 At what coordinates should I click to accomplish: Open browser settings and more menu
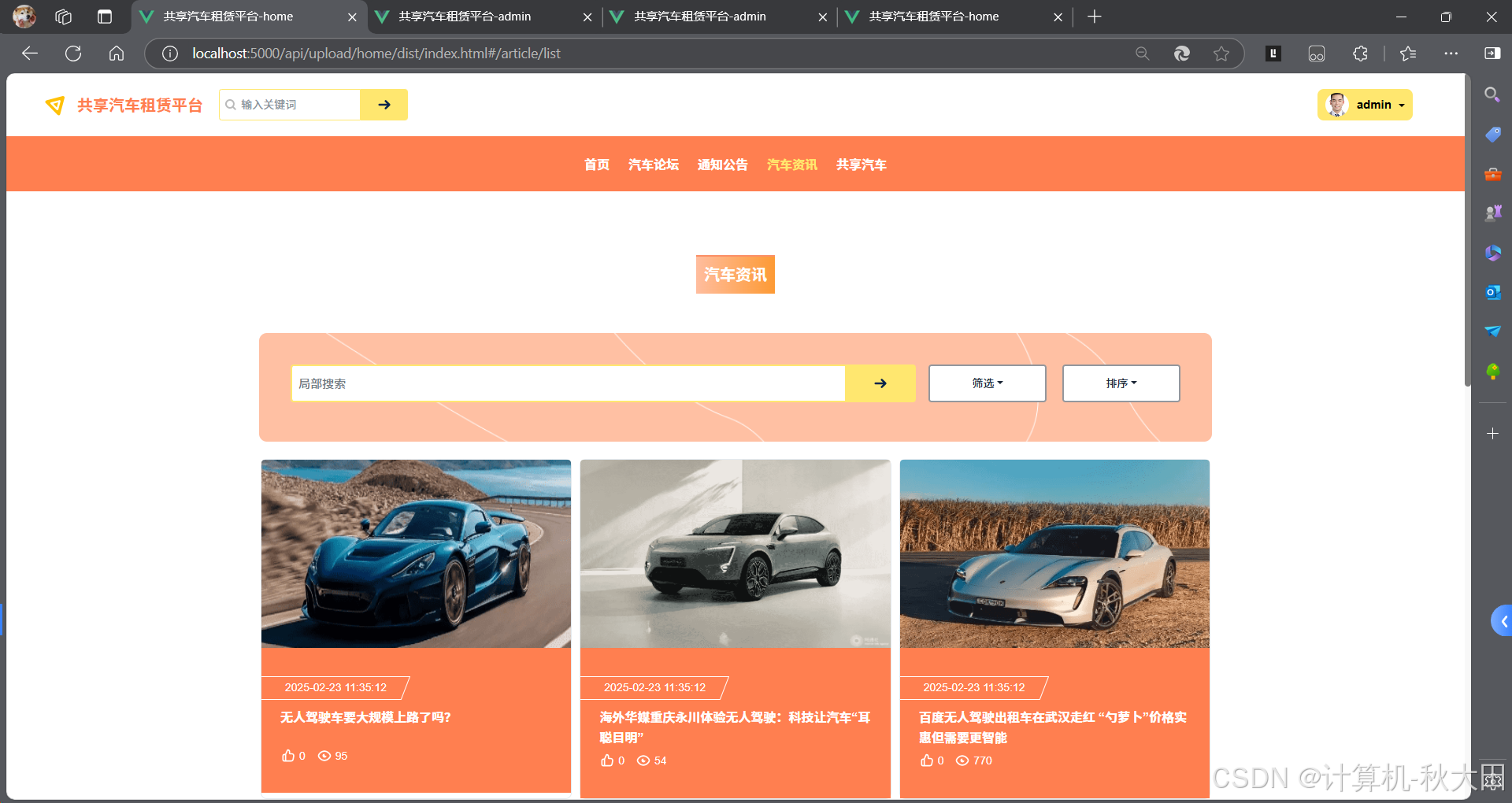tap(1451, 54)
